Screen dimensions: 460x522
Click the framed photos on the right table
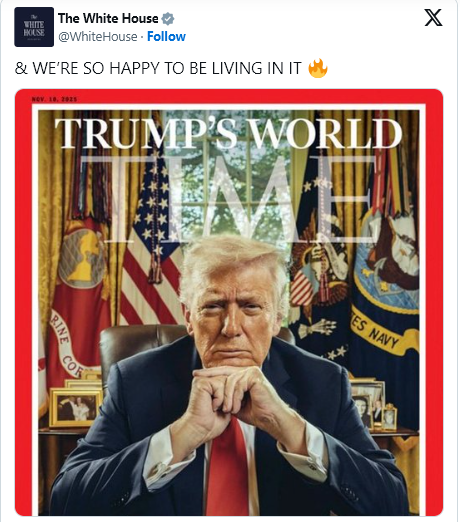(373, 405)
